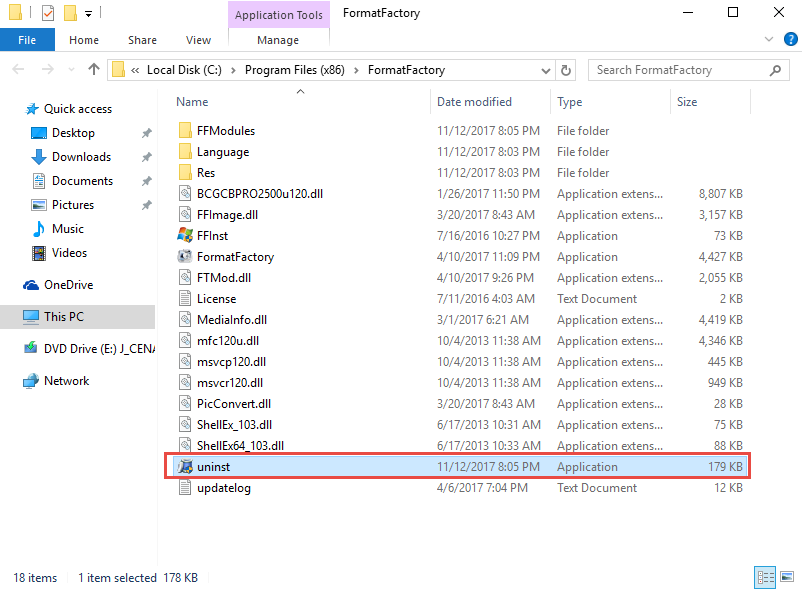Click the pin icon next to Documents
Screen dimensions: 802x589
point(146,181)
